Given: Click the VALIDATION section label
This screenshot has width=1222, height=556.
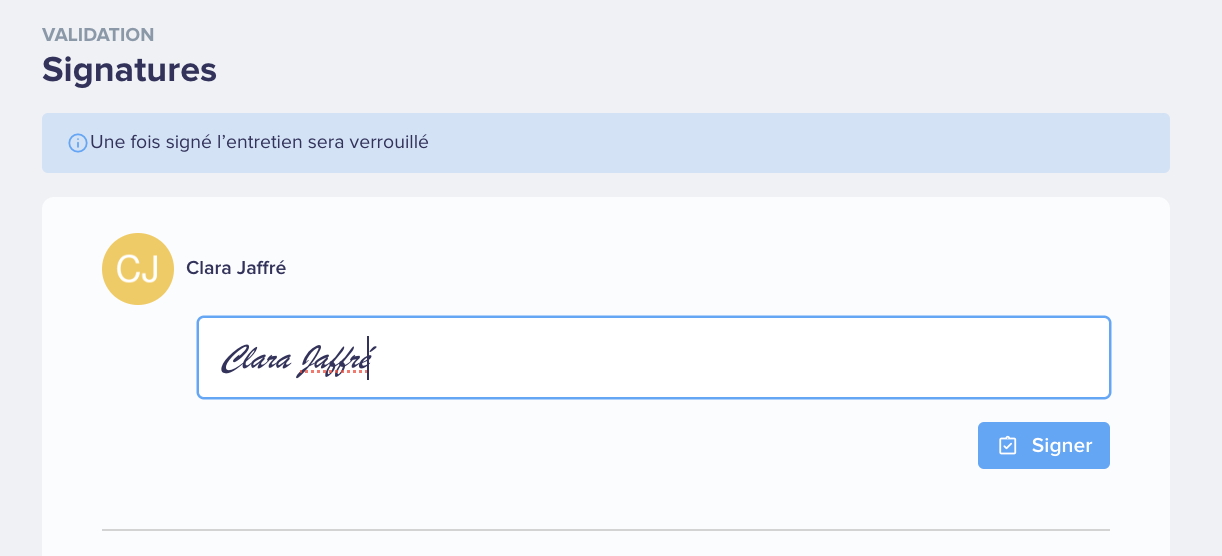Looking at the screenshot, I should coord(98,35).
